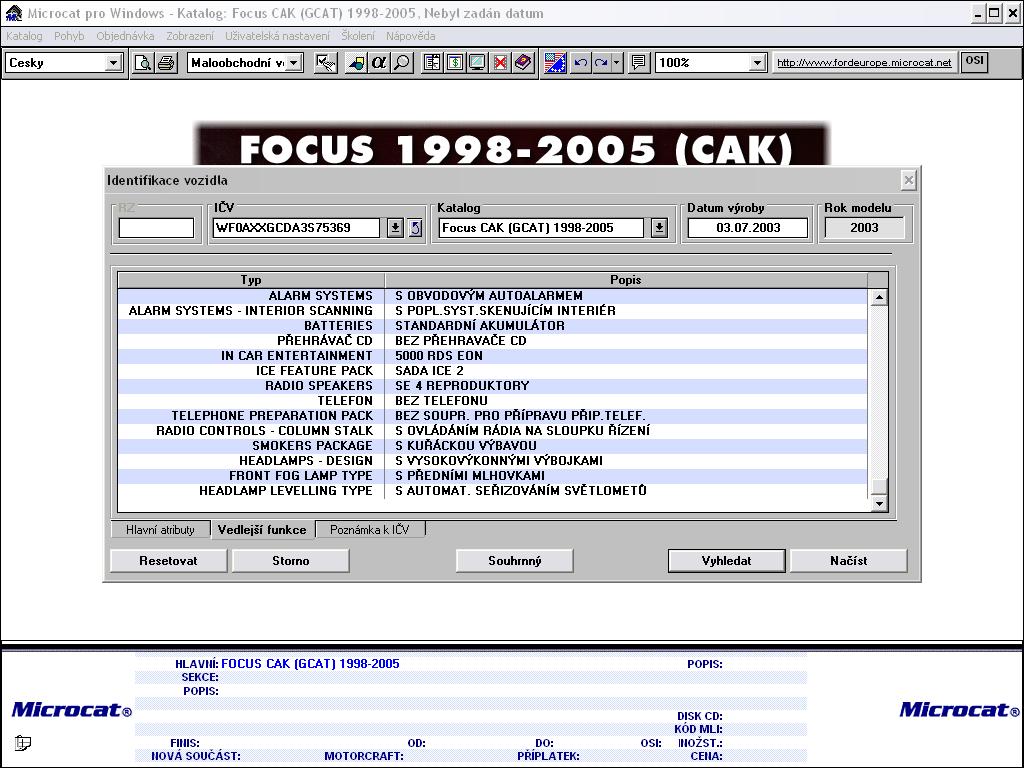1024x768 pixels.
Task: Click the alpha symbol toolbar icon
Action: (x=379, y=63)
